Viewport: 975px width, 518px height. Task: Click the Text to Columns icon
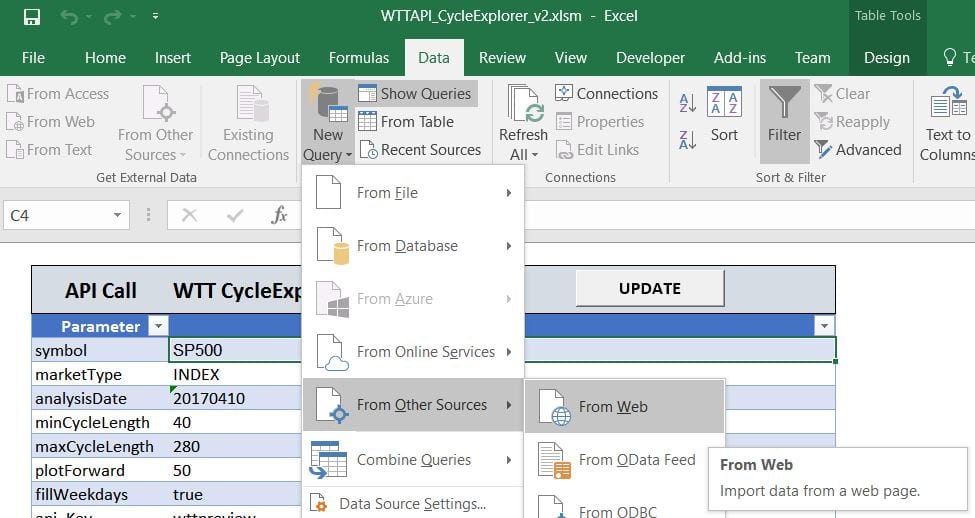[947, 122]
